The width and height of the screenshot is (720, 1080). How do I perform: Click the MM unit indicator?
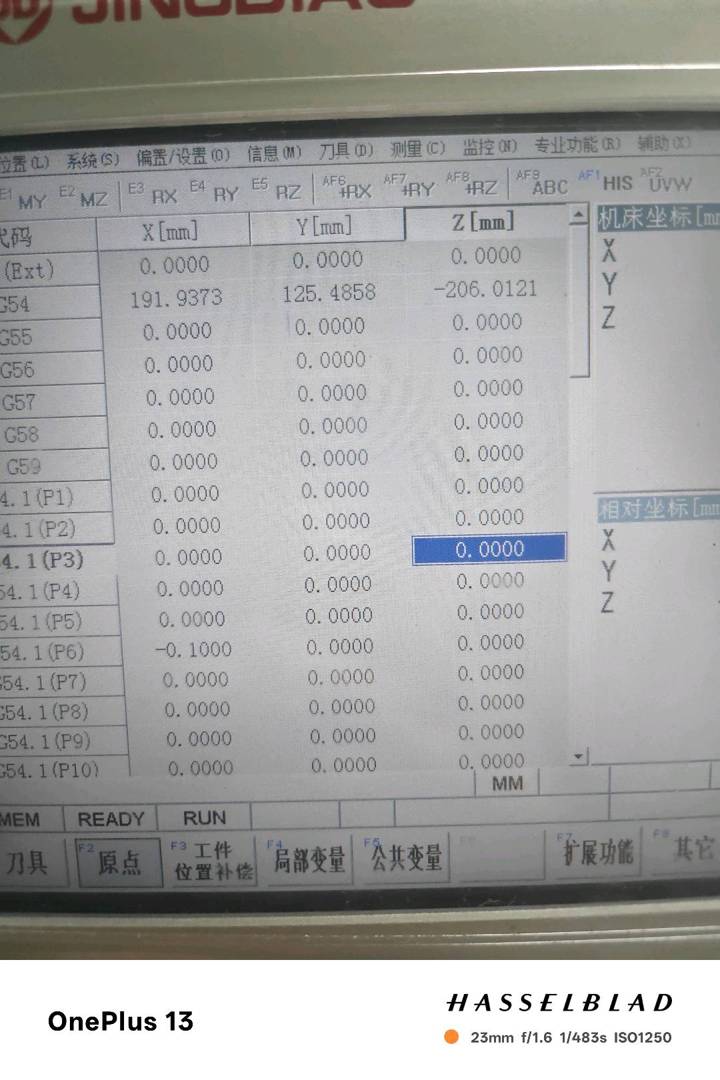coord(507,784)
